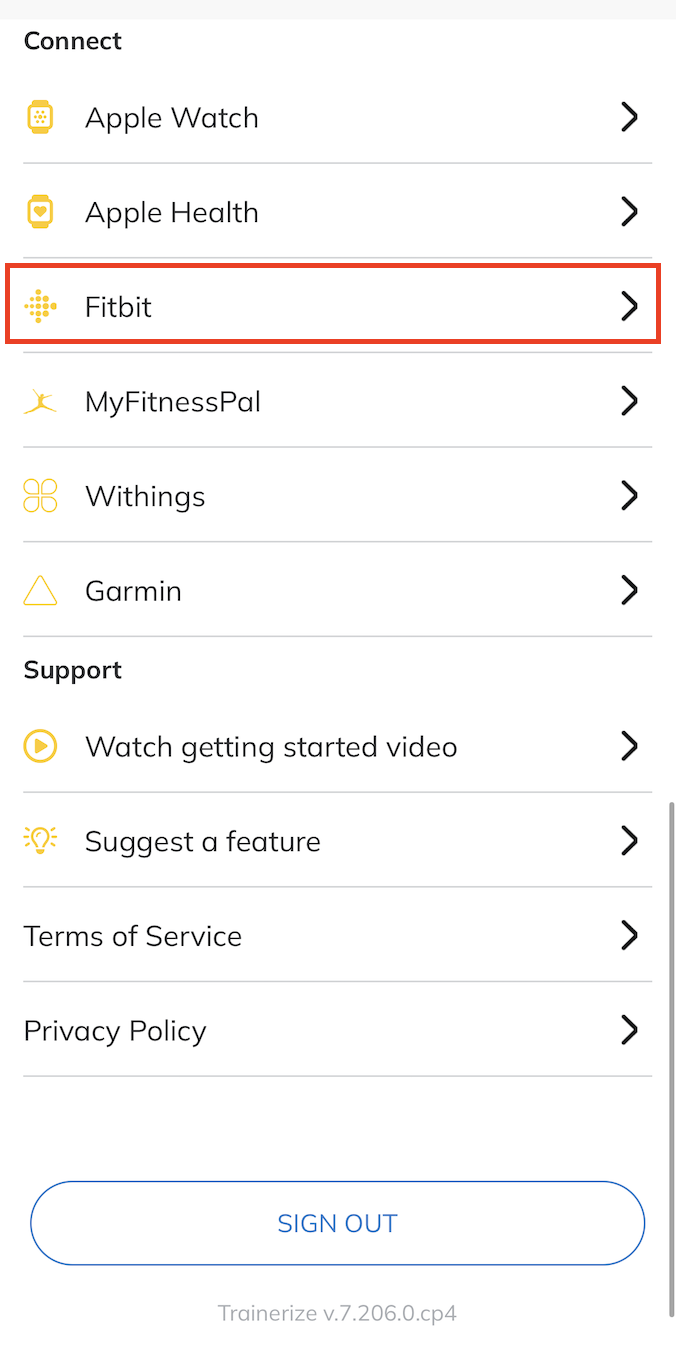The height and width of the screenshot is (1354, 676).
Task: Tap the lightbulb Suggest a feature icon
Action: [x=39, y=841]
